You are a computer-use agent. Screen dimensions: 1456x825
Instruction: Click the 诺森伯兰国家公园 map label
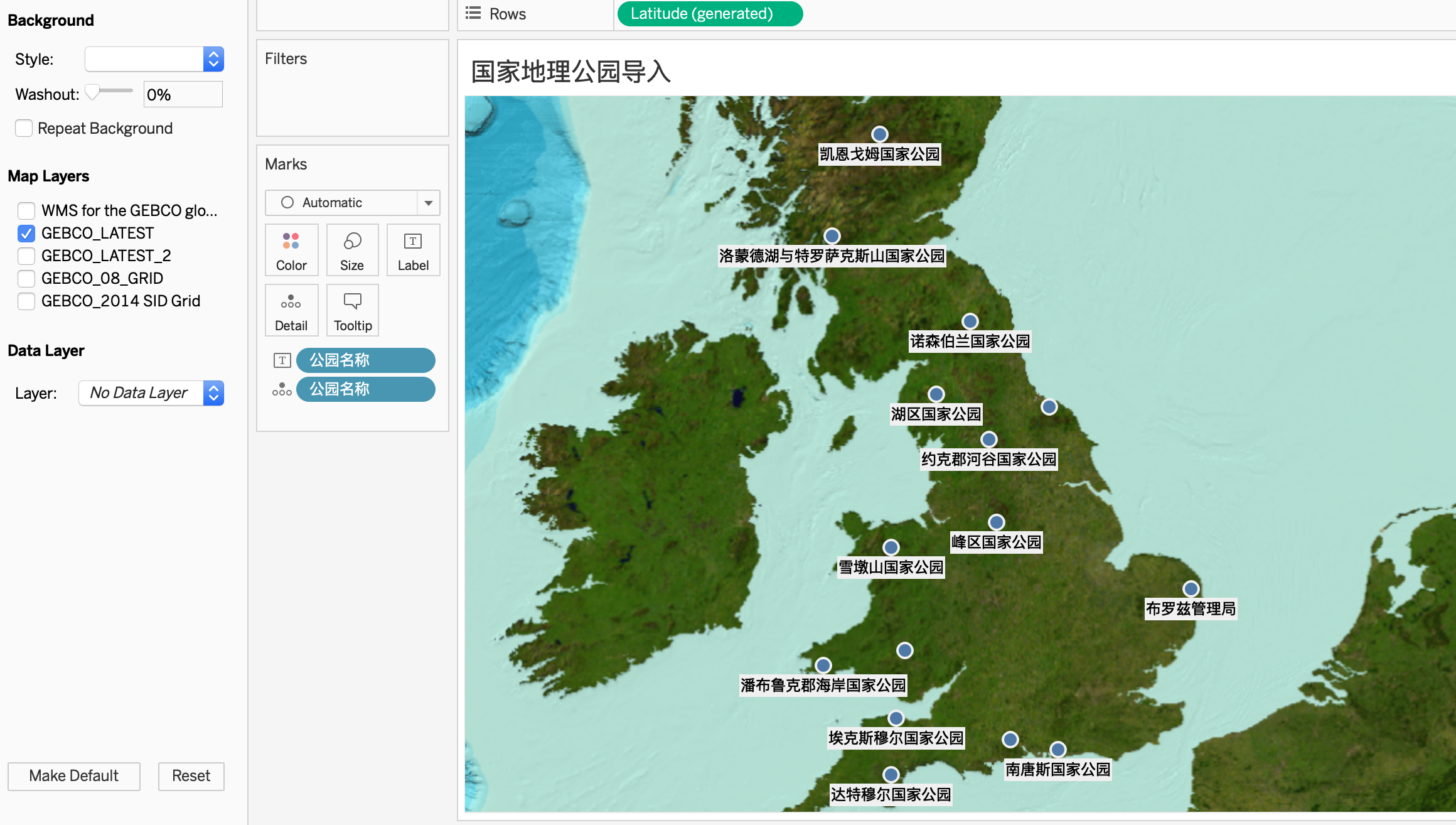(970, 342)
